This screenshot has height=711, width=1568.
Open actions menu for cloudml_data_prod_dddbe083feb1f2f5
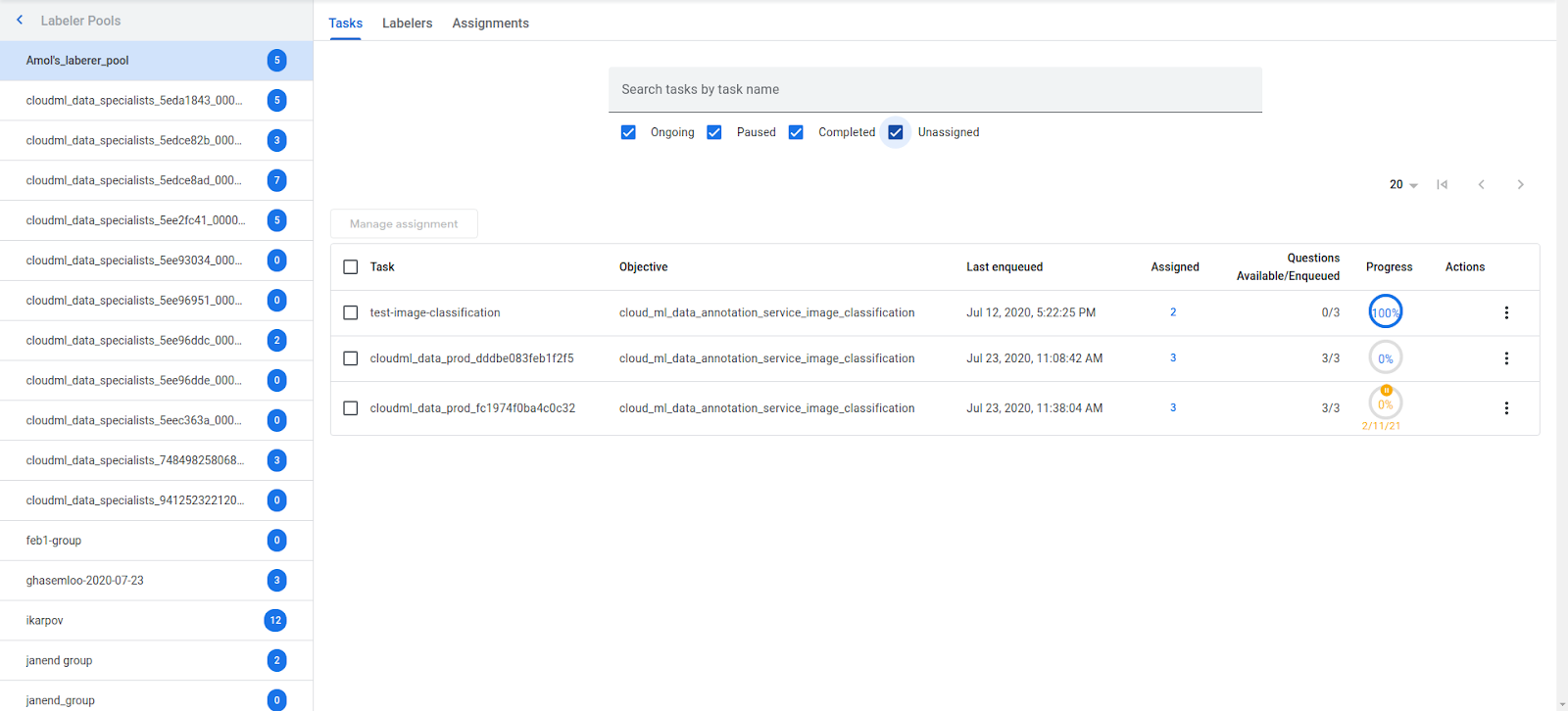point(1506,358)
